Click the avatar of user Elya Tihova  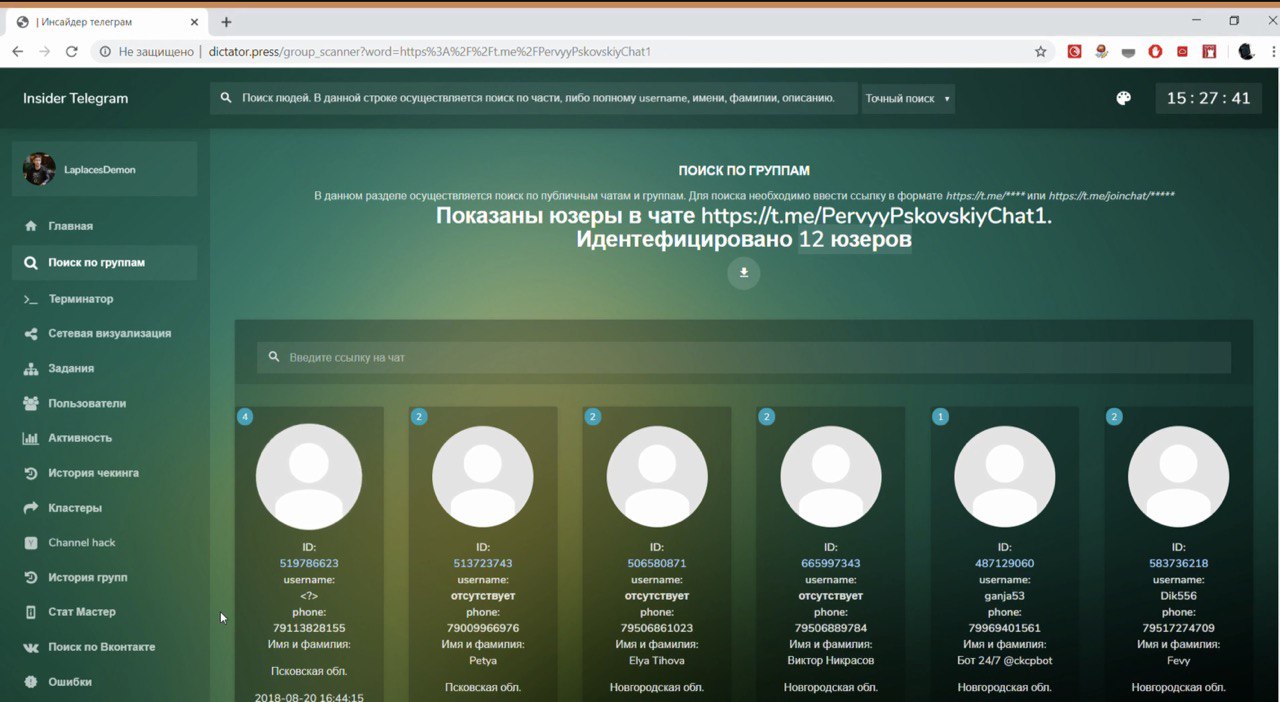pyautogui.click(x=657, y=477)
